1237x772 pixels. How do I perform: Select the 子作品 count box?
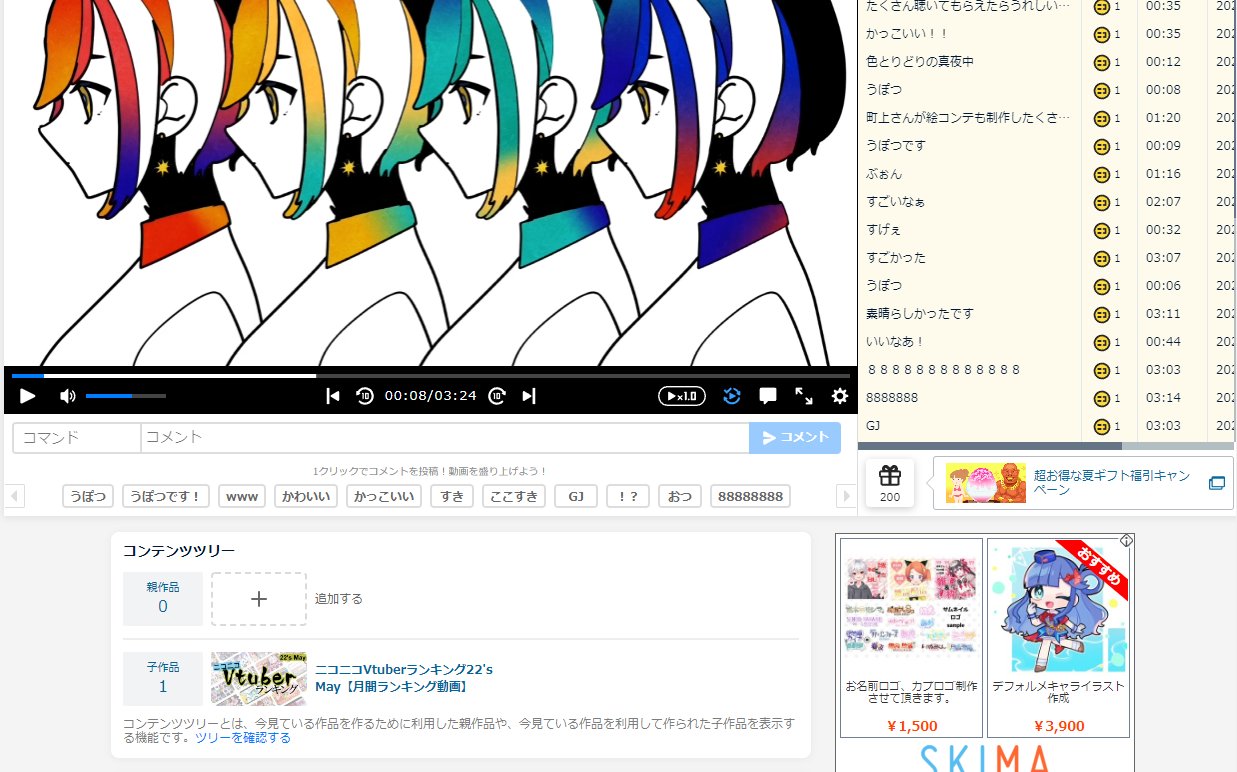[163, 679]
